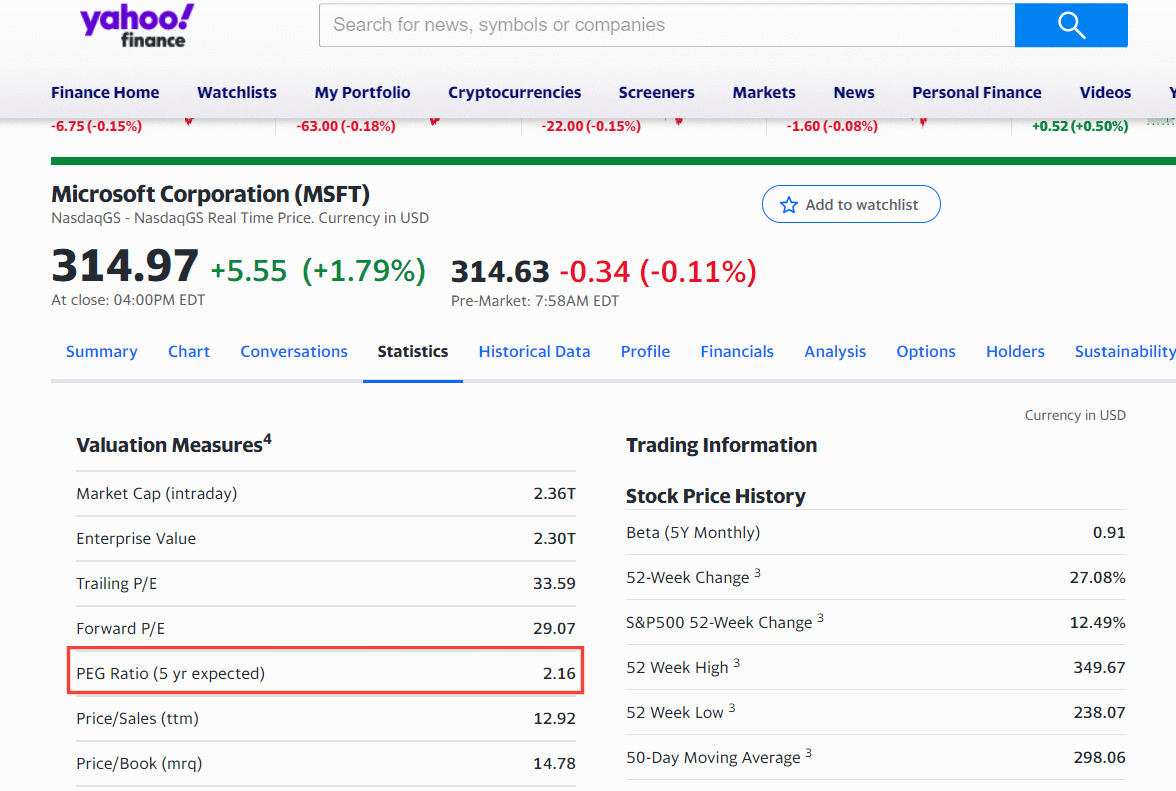Click the footnote beside 50-Day Moving Average
This screenshot has height=791, width=1176.
coord(808,751)
